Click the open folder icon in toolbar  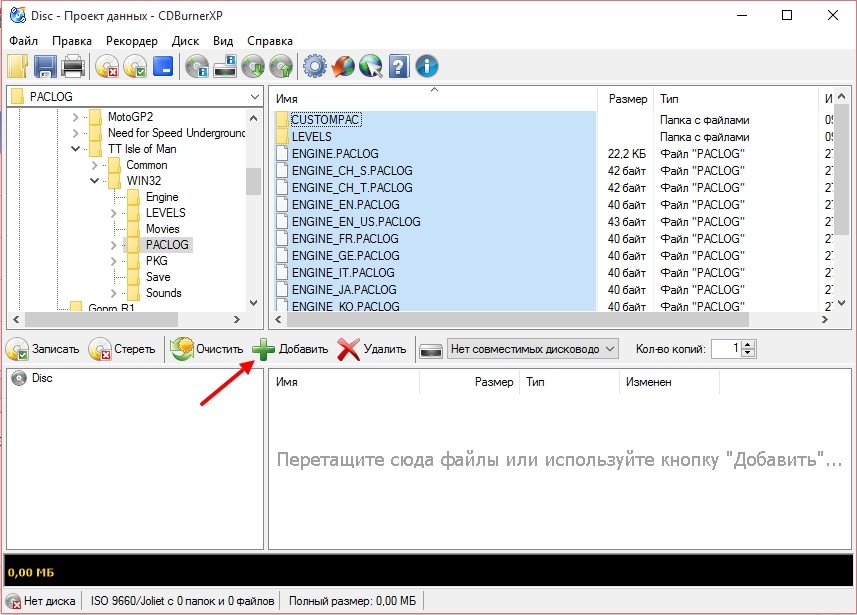tap(18, 67)
